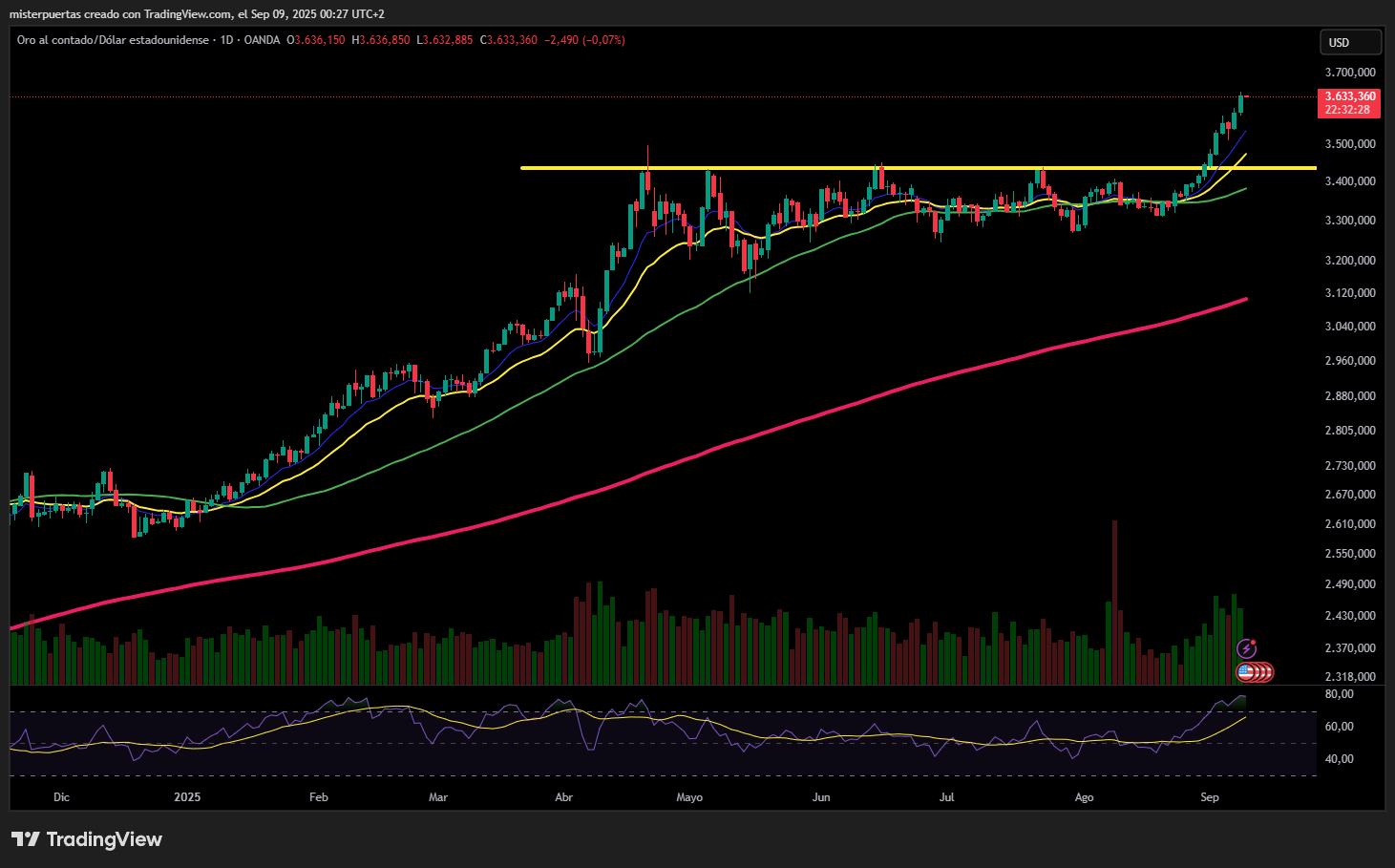Click the close value C3.633,360
The image size is (1395, 868).
[508, 40]
